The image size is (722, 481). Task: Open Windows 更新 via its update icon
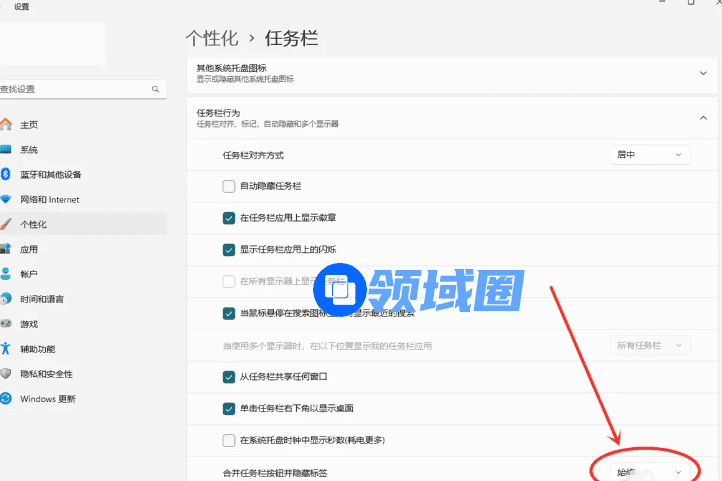6,399
